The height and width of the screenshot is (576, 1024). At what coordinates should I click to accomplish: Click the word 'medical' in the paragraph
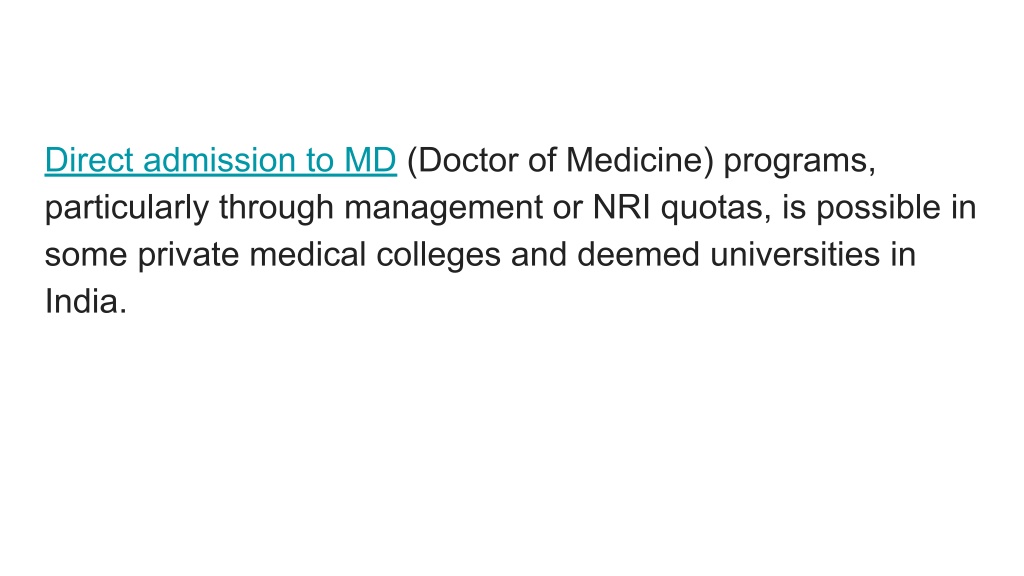click(308, 255)
